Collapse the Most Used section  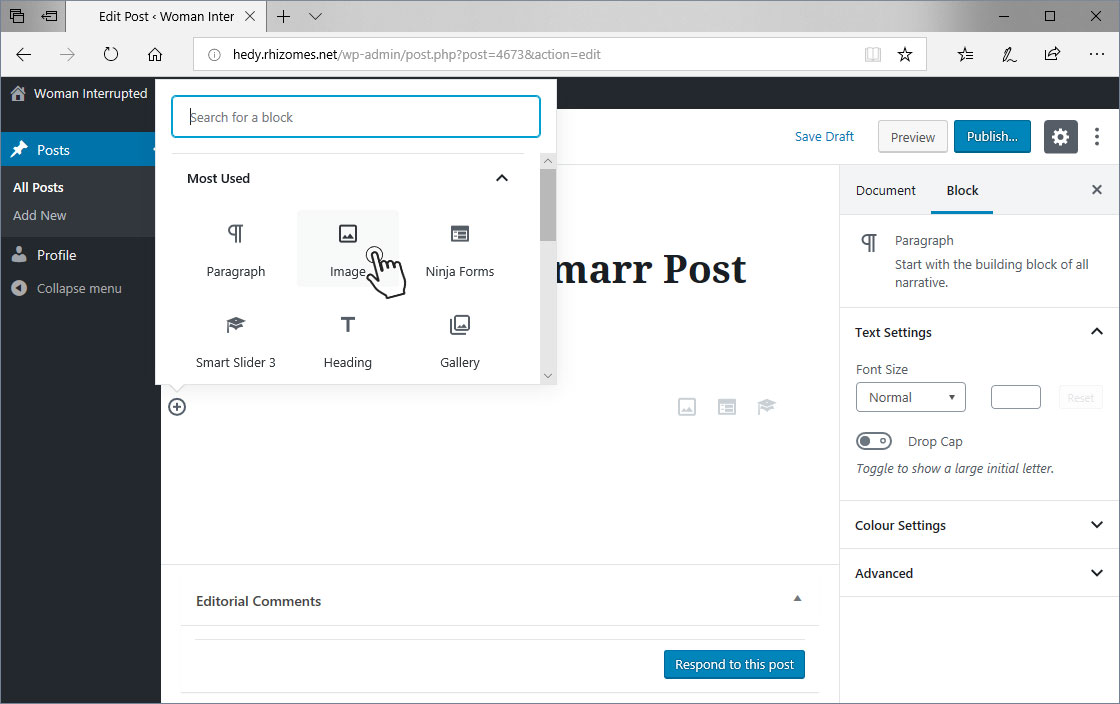point(502,178)
